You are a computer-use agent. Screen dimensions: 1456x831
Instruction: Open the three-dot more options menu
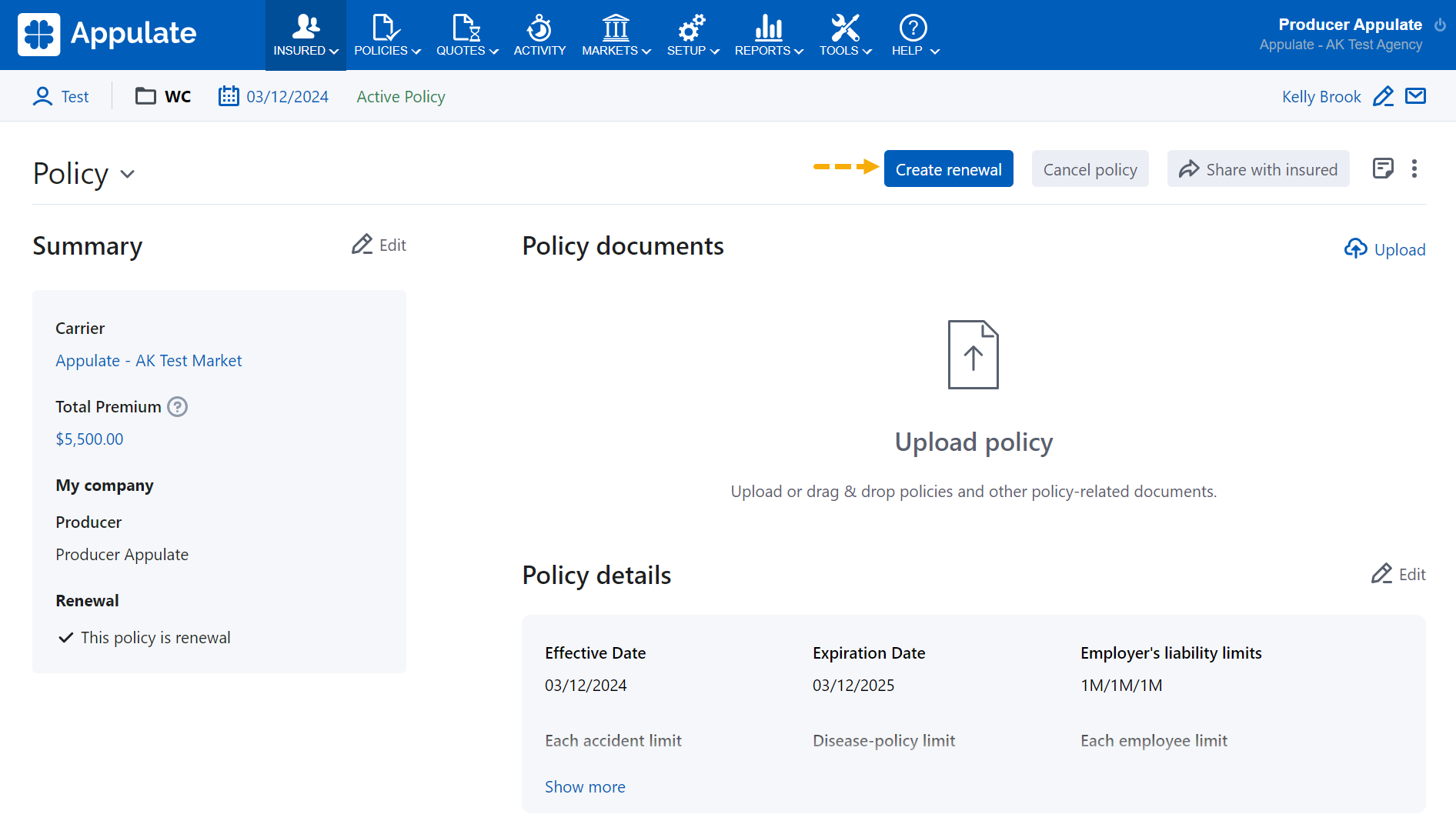tap(1414, 169)
